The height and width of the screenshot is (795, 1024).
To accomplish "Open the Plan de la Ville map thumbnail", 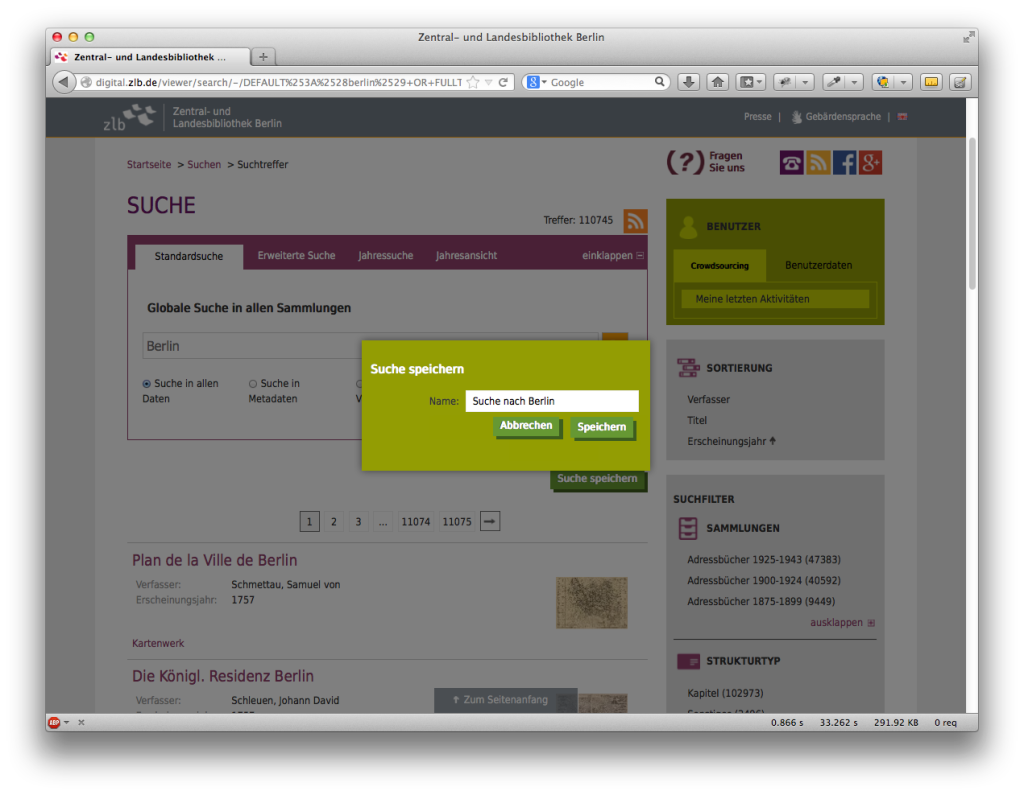I will [592, 602].
